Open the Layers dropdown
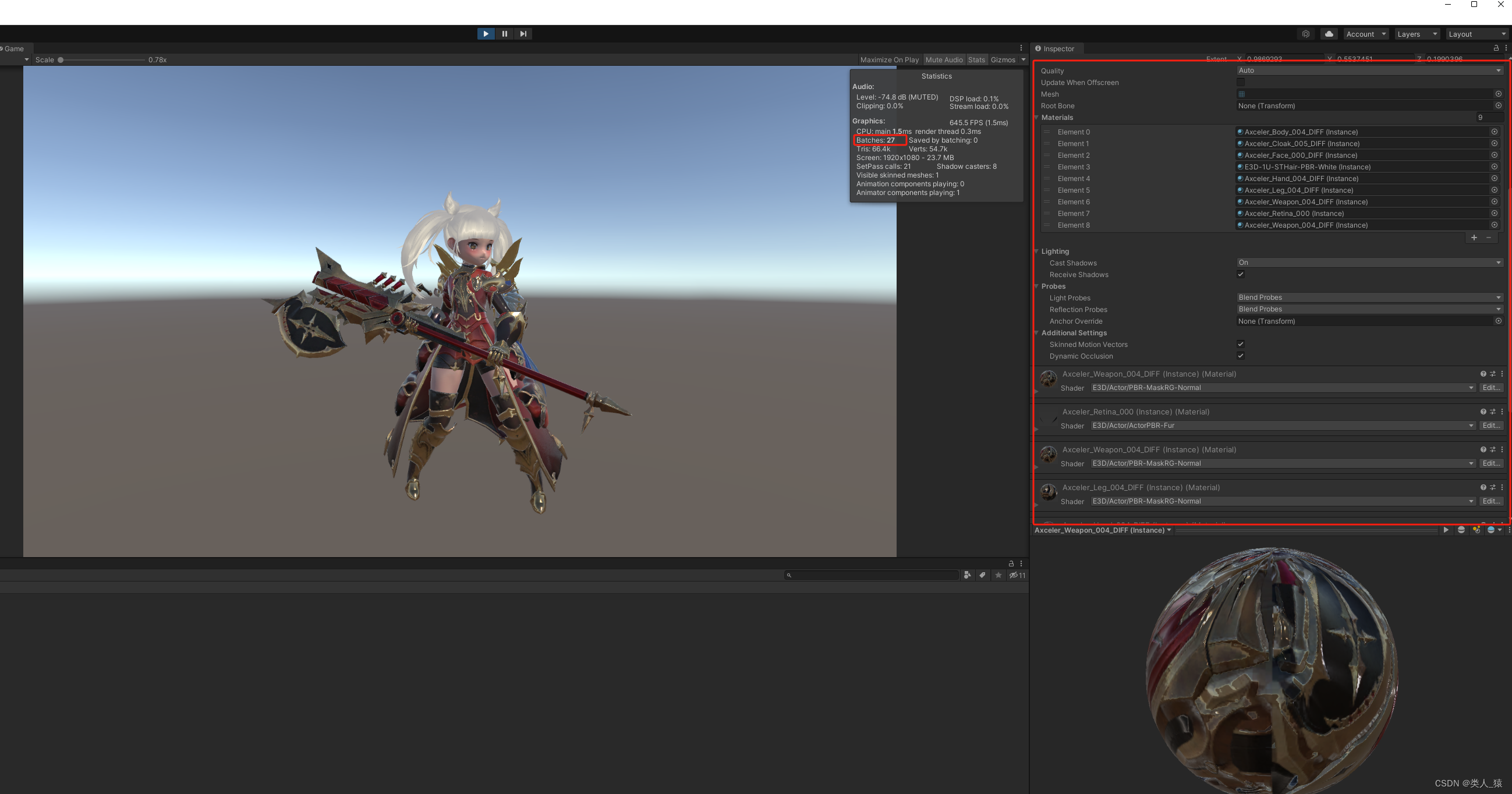 click(x=1417, y=34)
